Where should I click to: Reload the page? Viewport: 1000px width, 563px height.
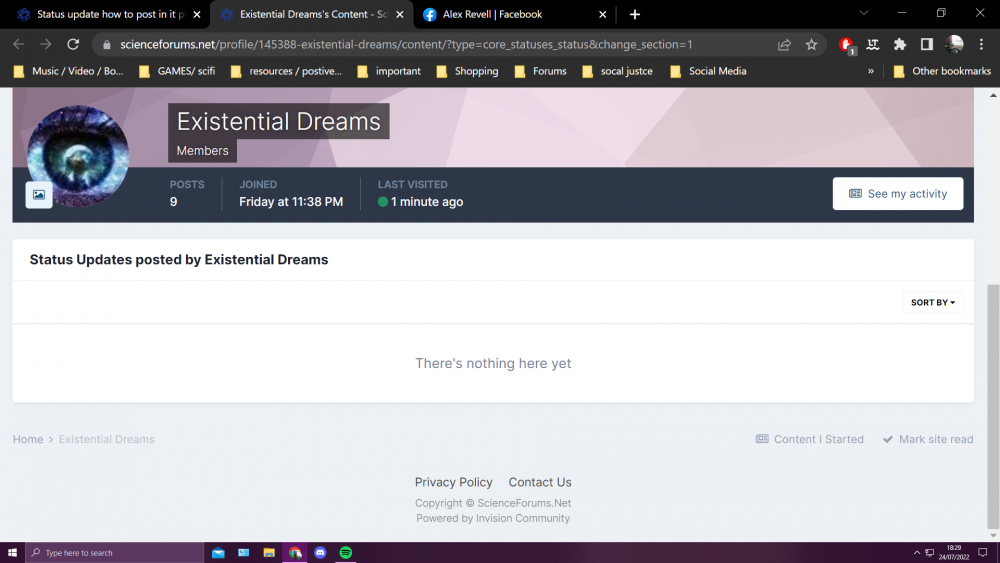click(73, 45)
